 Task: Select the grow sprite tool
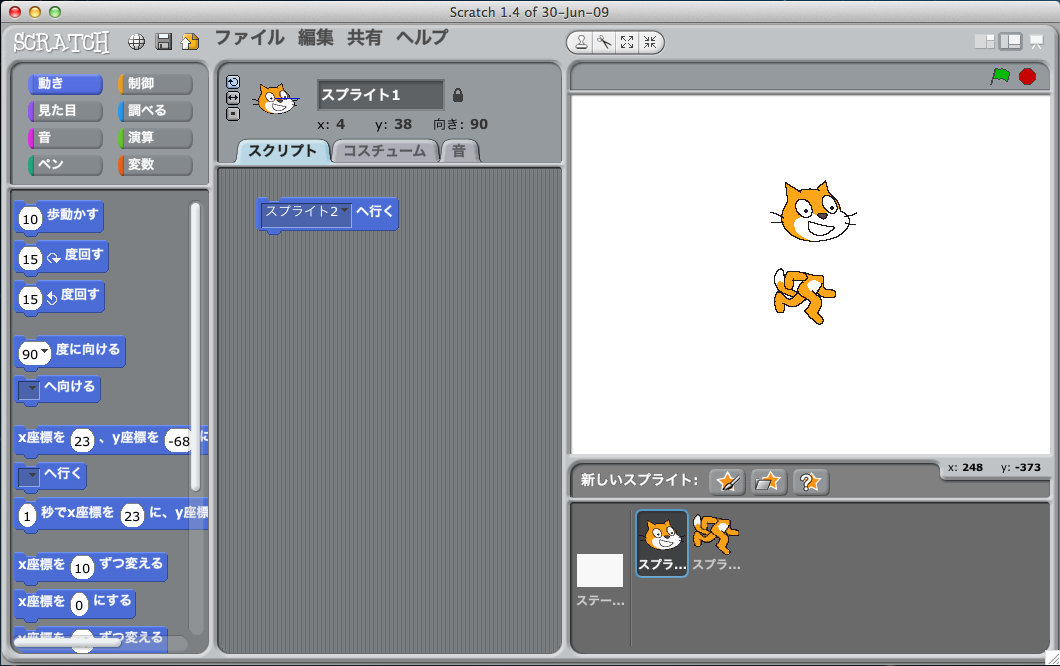(627, 43)
